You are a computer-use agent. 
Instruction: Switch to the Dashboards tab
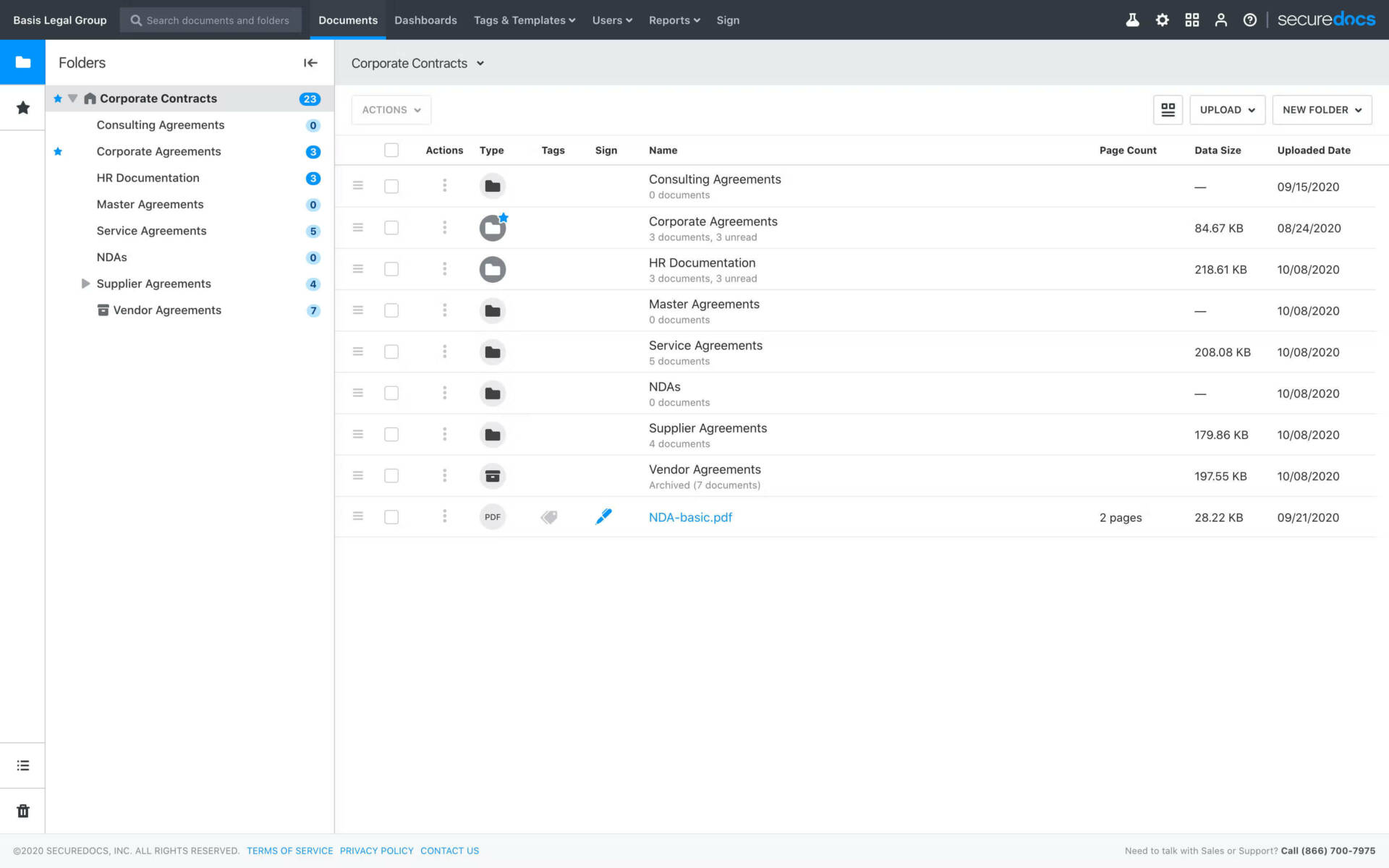pos(425,20)
